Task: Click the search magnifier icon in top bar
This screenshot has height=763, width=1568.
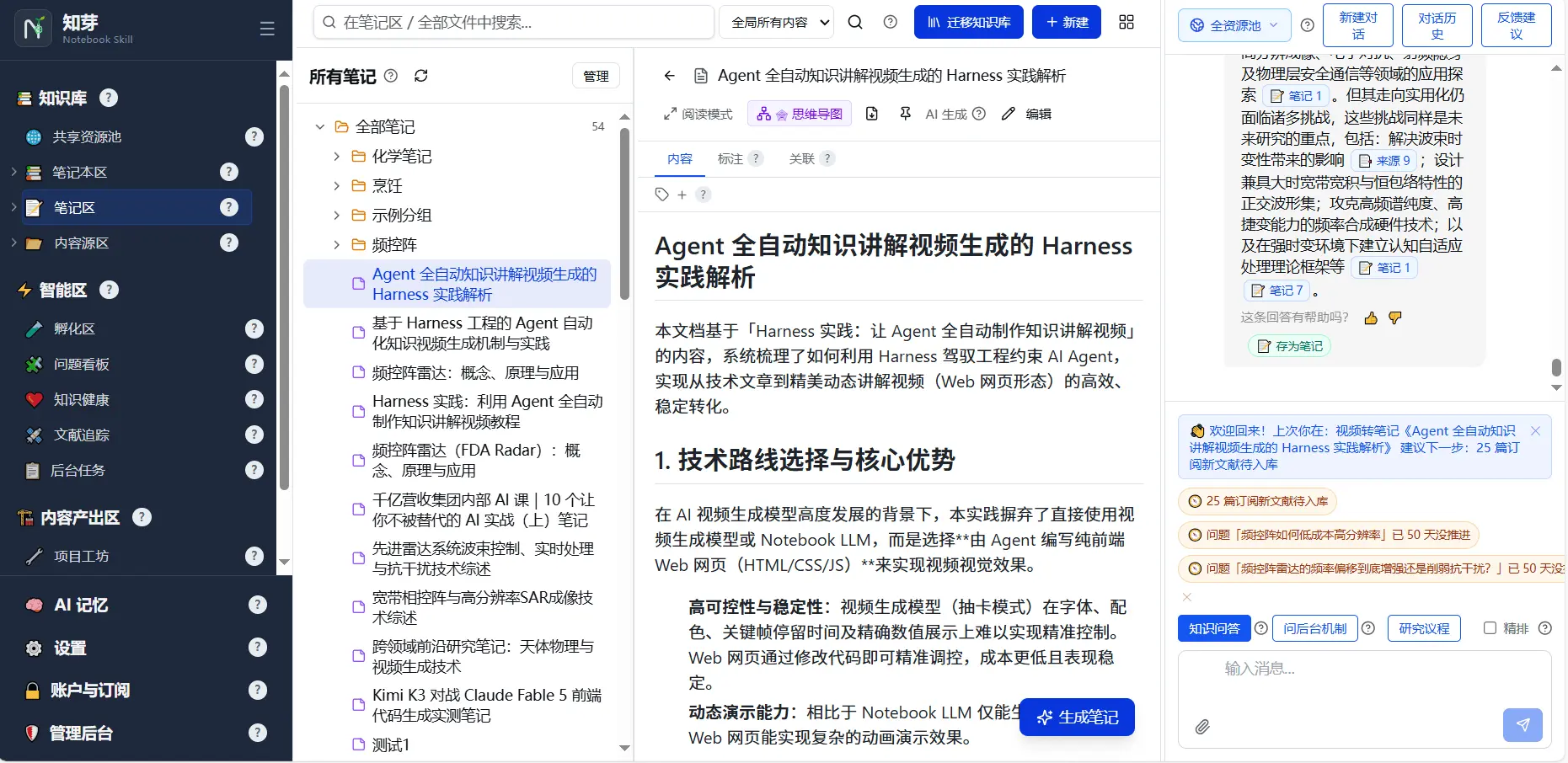Action: coord(855,22)
